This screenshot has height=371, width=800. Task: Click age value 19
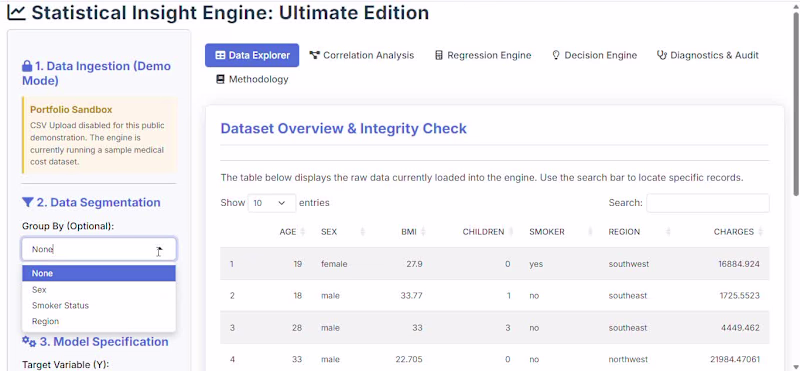click(297, 264)
